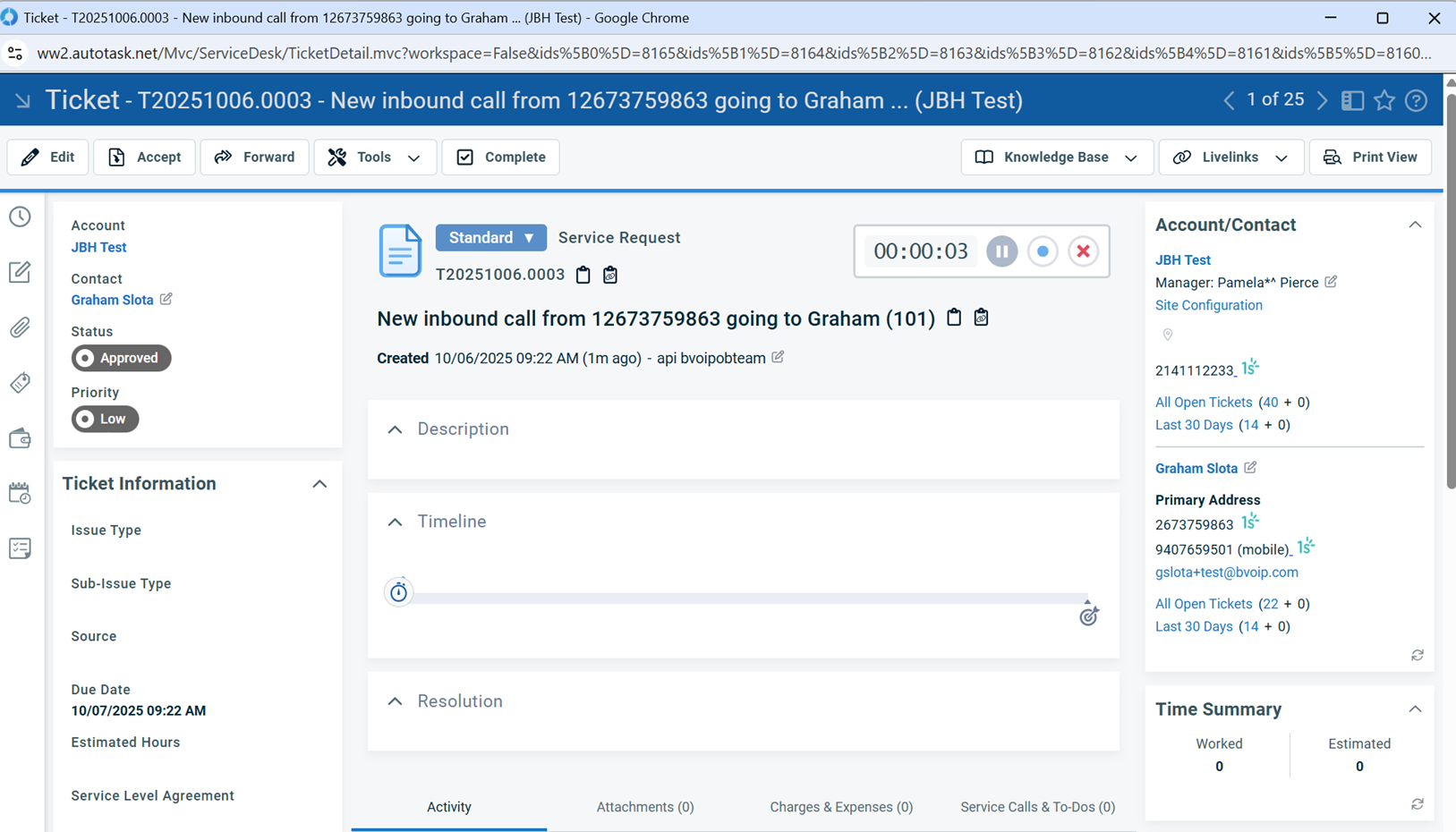Select the Service Calls & To-Dos tab
Viewport: 1456px width, 832px height.
(x=1038, y=807)
